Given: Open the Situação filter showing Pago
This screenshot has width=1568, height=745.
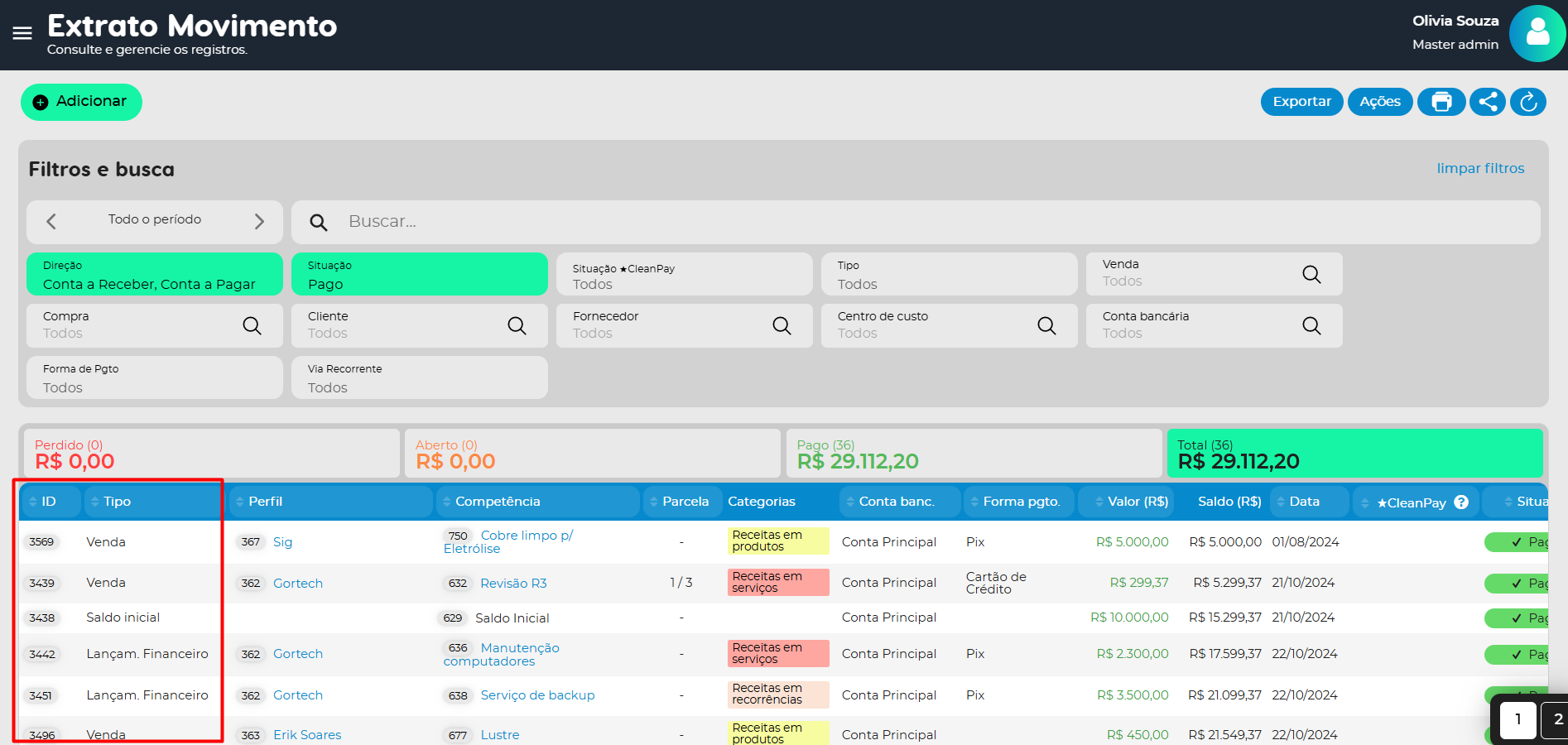Looking at the screenshot, I should point(419,275).
